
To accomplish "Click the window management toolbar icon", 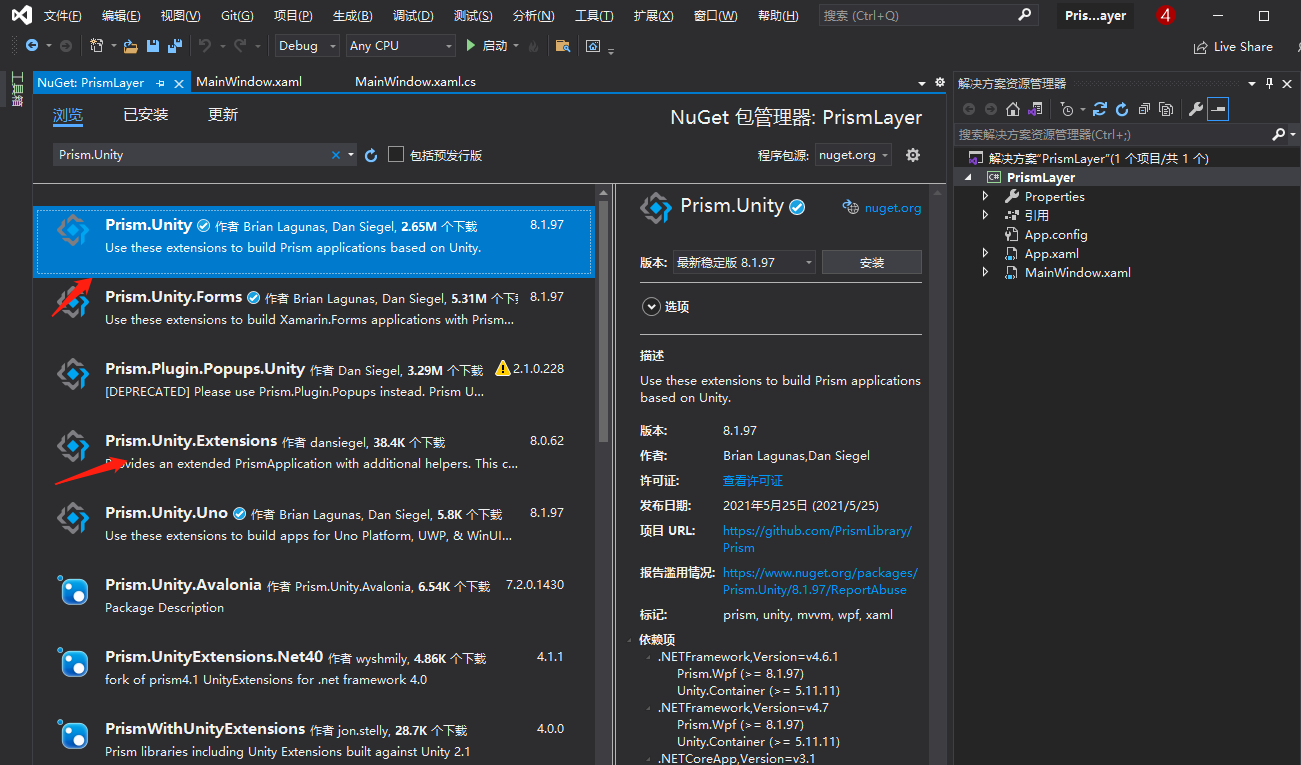I will coord(593,46).
